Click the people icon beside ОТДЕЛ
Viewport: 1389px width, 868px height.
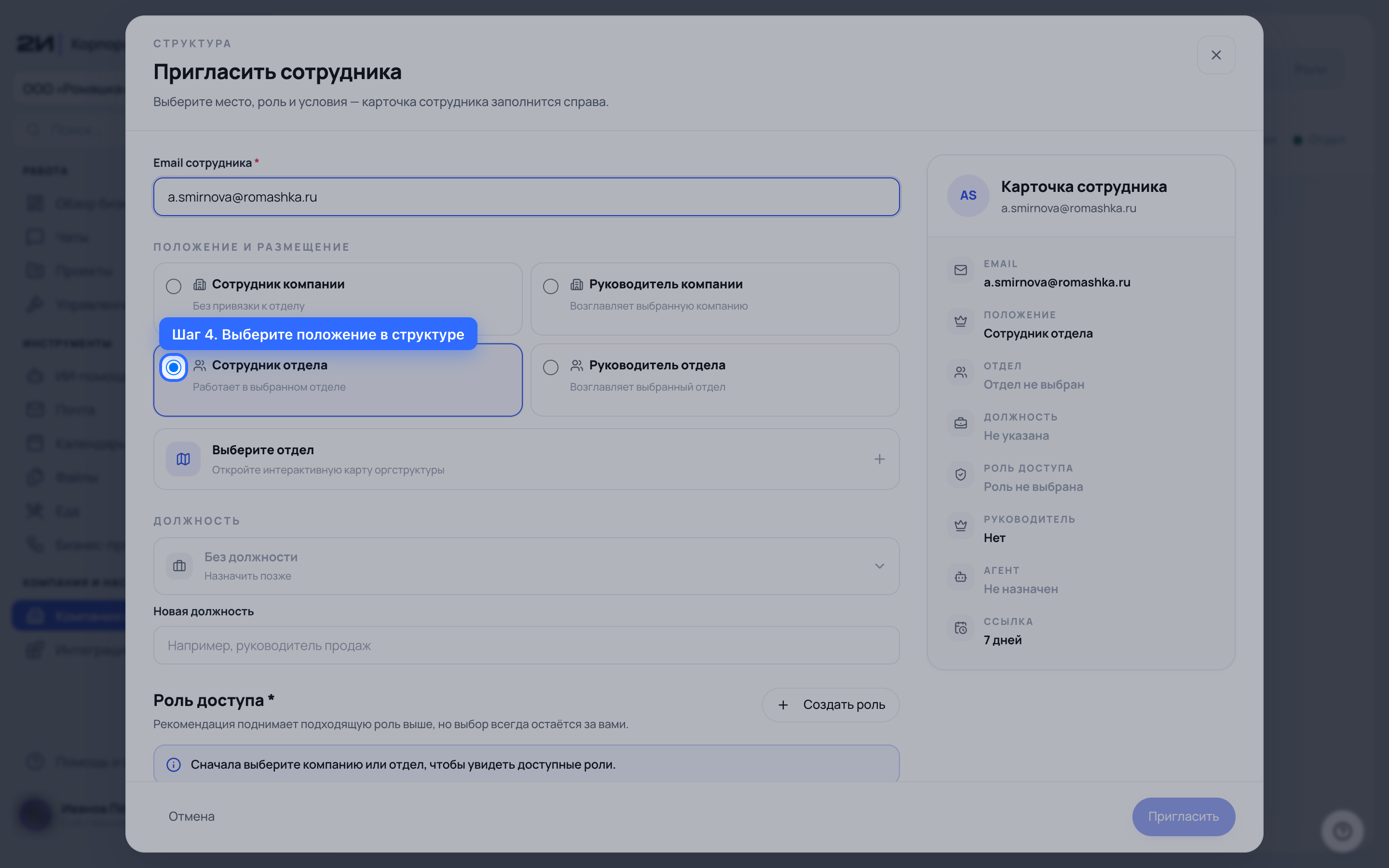point(961,372)
